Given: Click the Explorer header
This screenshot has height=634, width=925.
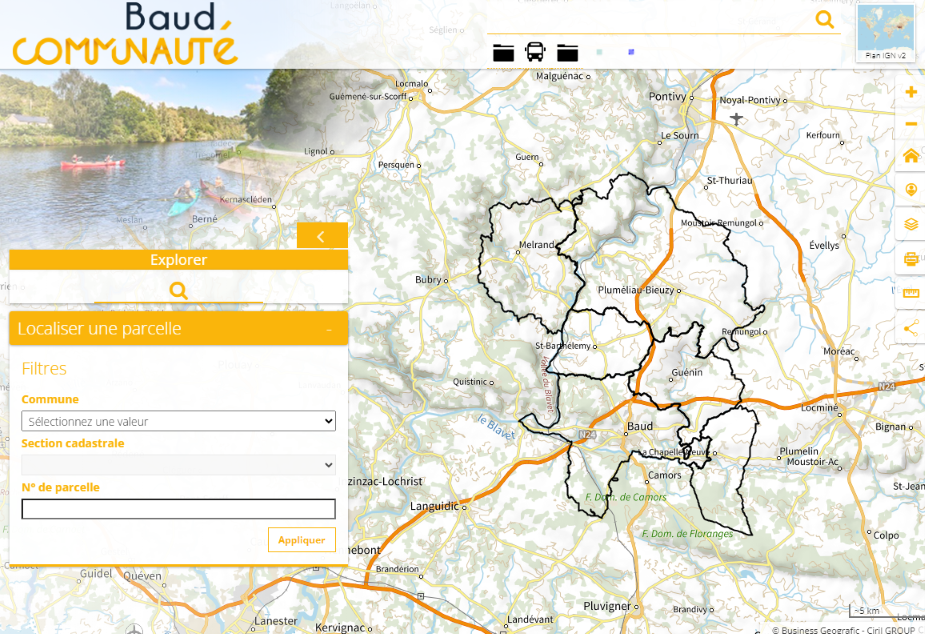Looking at the screenshot, I should coord(179,259).
